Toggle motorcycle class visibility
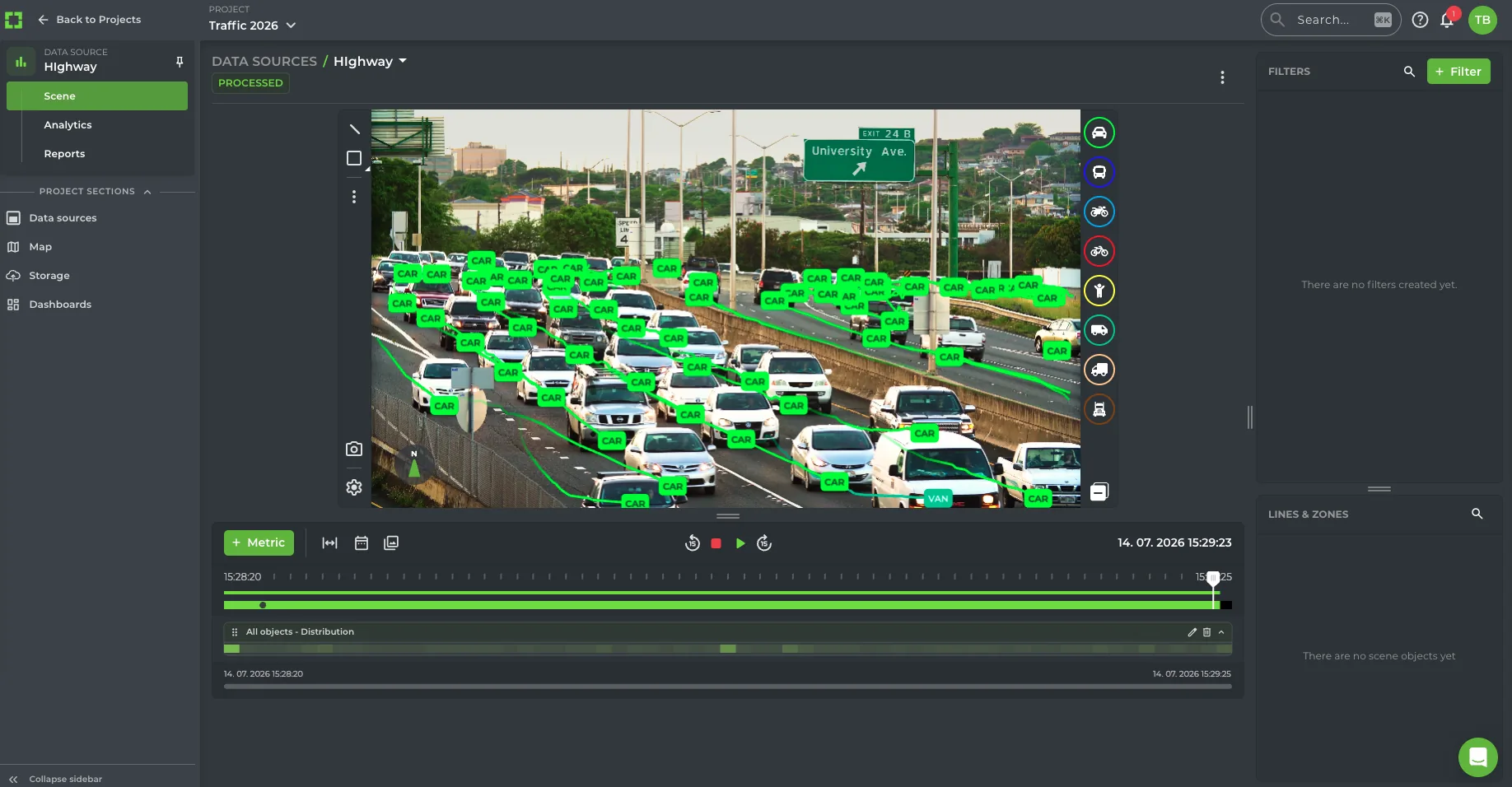 1099,212
